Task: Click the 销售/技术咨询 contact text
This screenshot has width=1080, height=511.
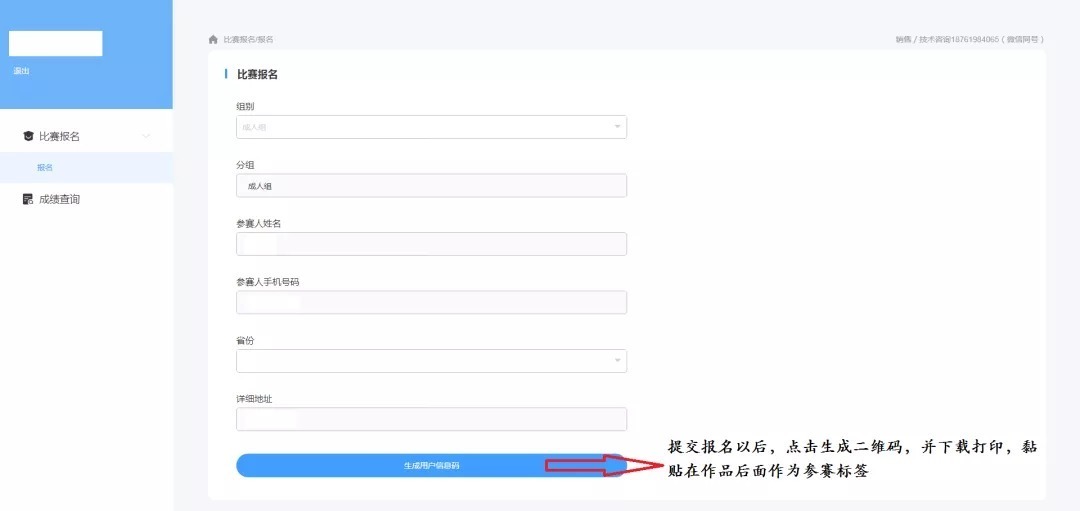Action: (969, 39)
